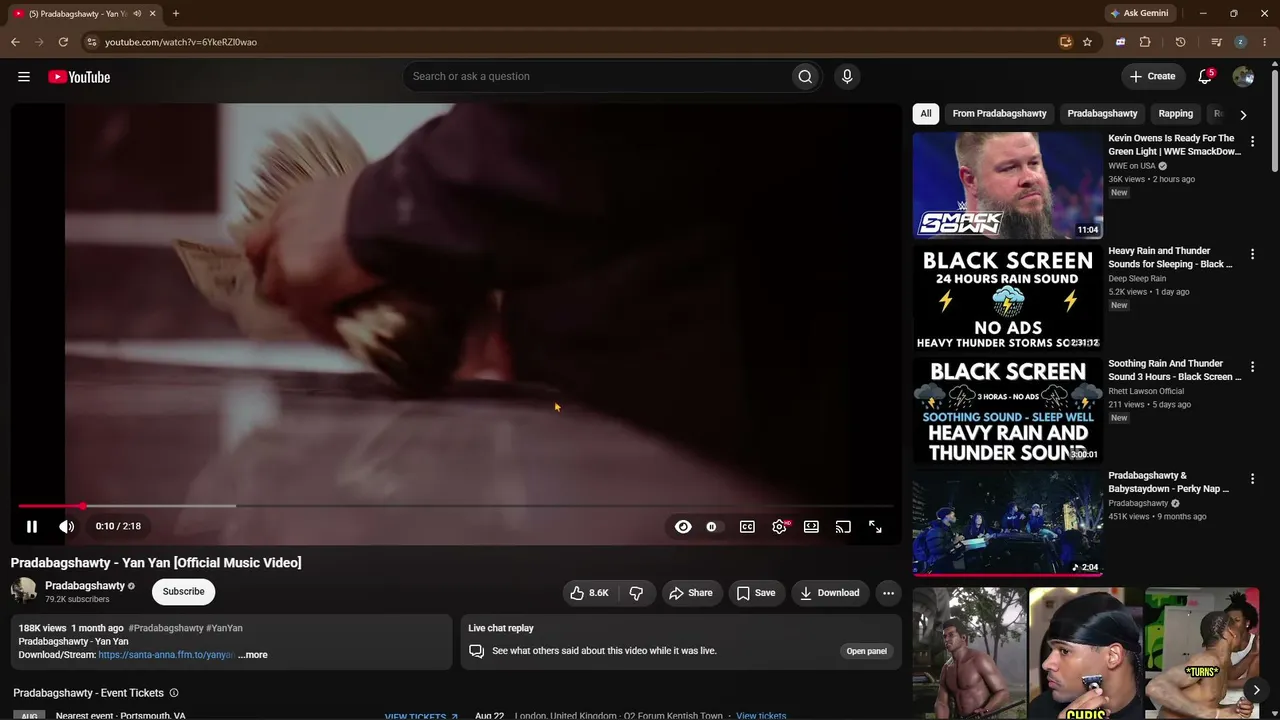Image resolution: width=1280 pixels, height=720 pixels.
Task: Open browser history clock icon
Action: pyautogui.click(x=1180, y=42)
